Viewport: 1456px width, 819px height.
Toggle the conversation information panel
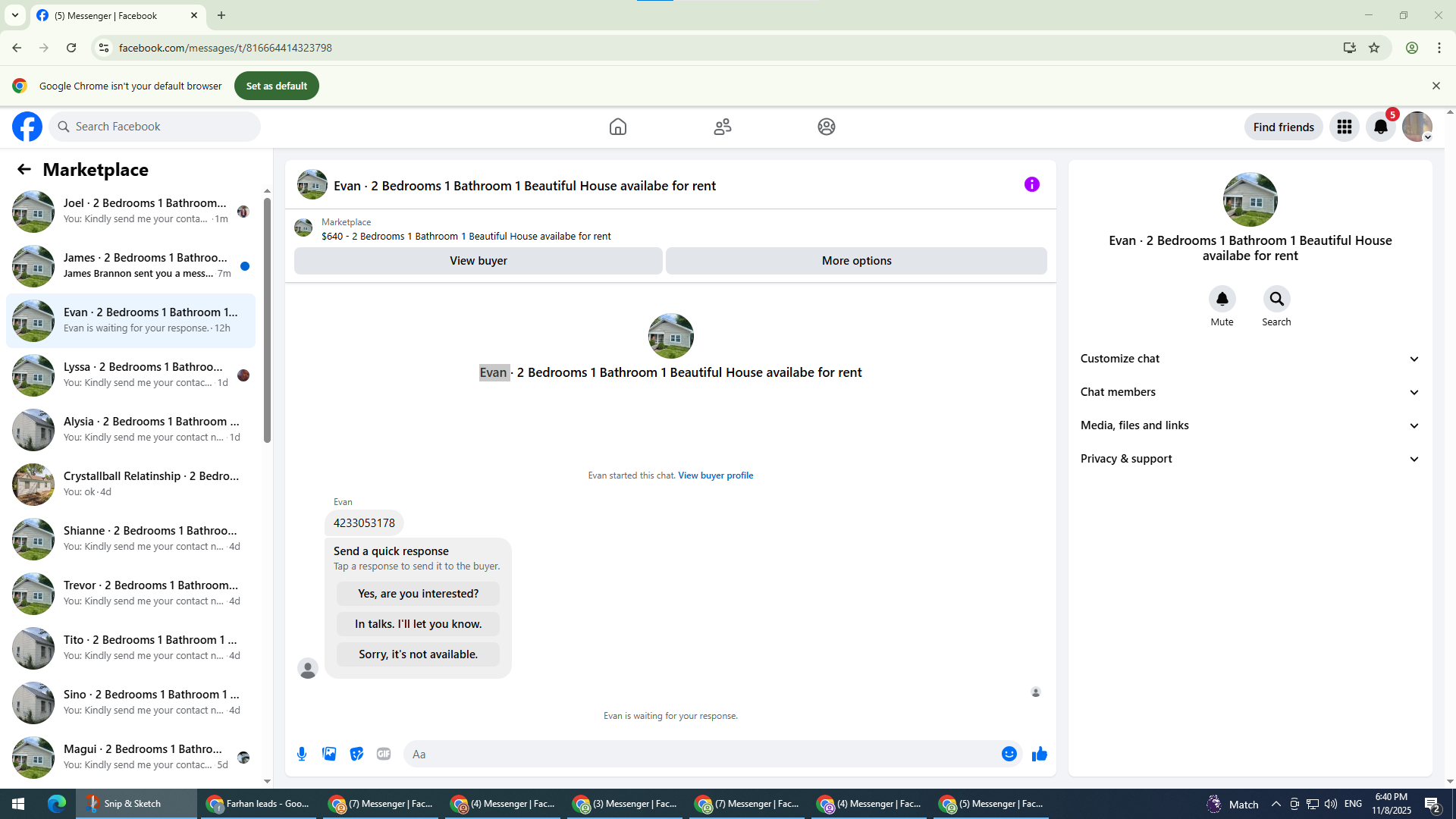(x=1031, y=184)
